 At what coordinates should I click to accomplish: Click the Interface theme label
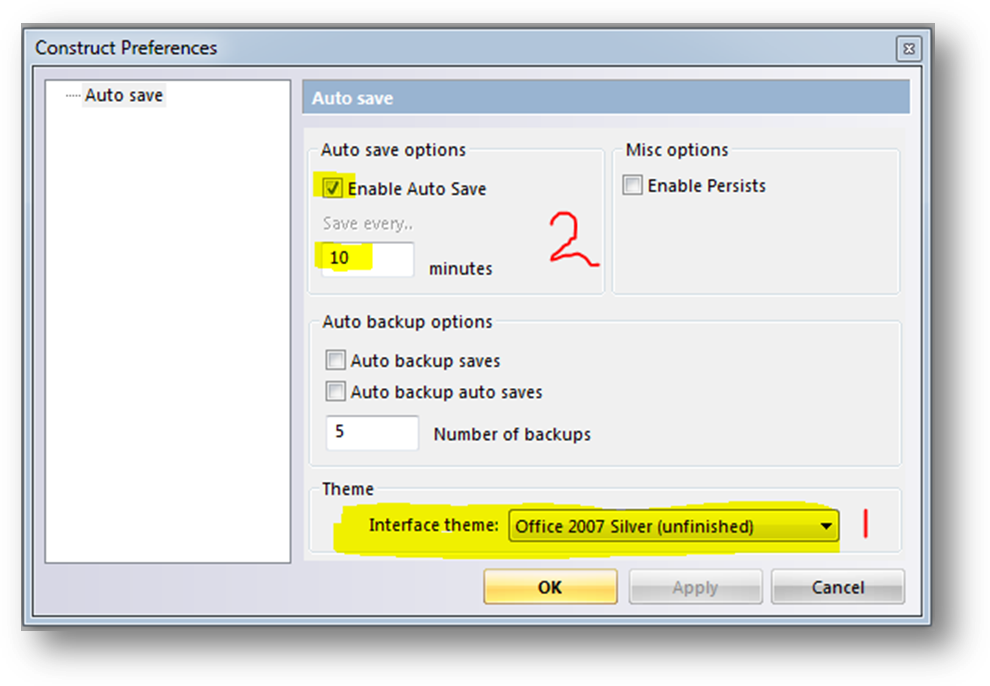click(434, 525)
